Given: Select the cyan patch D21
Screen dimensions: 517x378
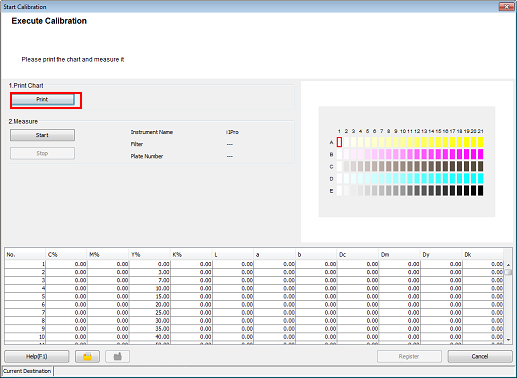Looking at the screenshot, I should [x=480, y=178].
